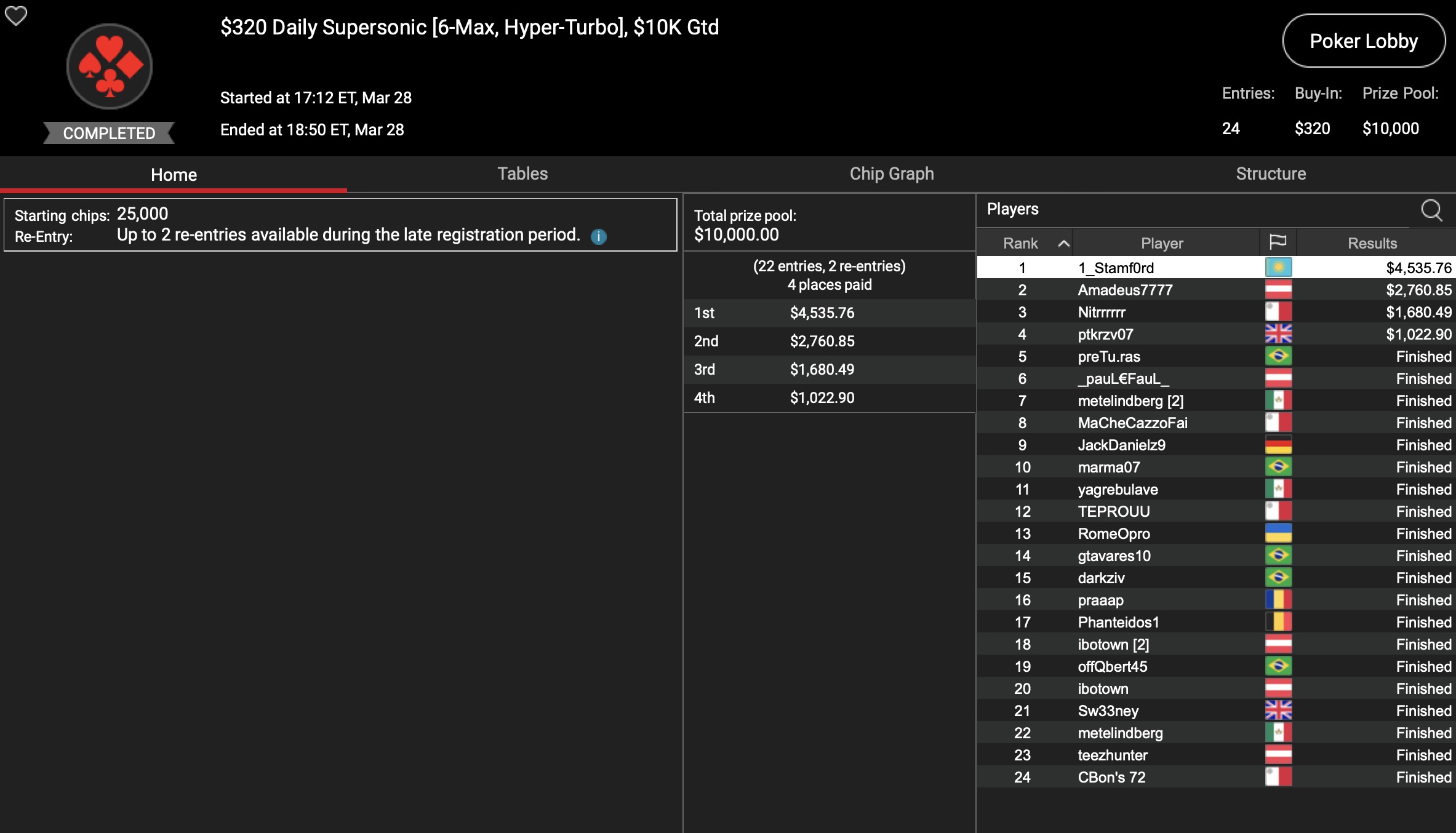1456x833 pixels.
Task: Click the 1st place payout $4,535.76
Action: (822, 313)
